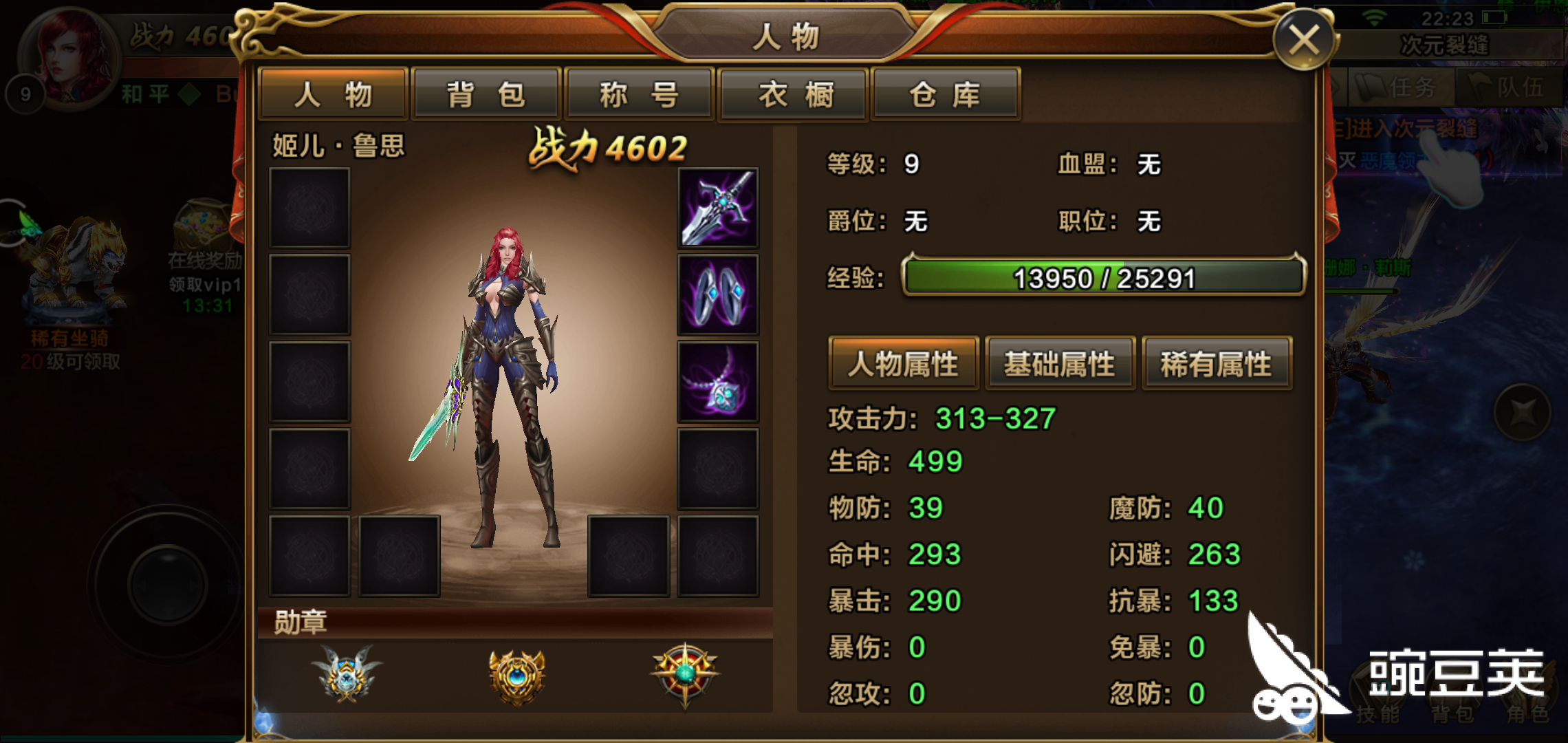Tap the first empty equipment slot top-left
This screenshot has height=743, width=1568.
(310, 208)
